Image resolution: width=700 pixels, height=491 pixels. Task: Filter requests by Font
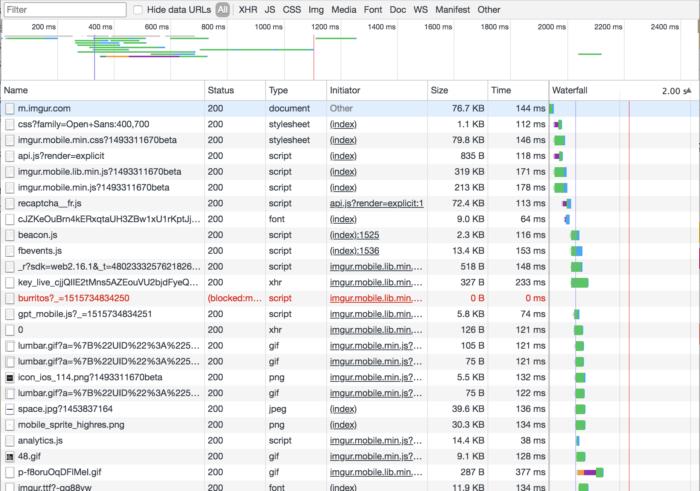(x=373, y=10)
